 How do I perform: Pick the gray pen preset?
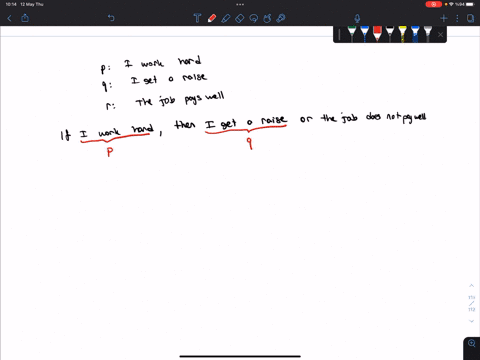(x=428, y=34)
